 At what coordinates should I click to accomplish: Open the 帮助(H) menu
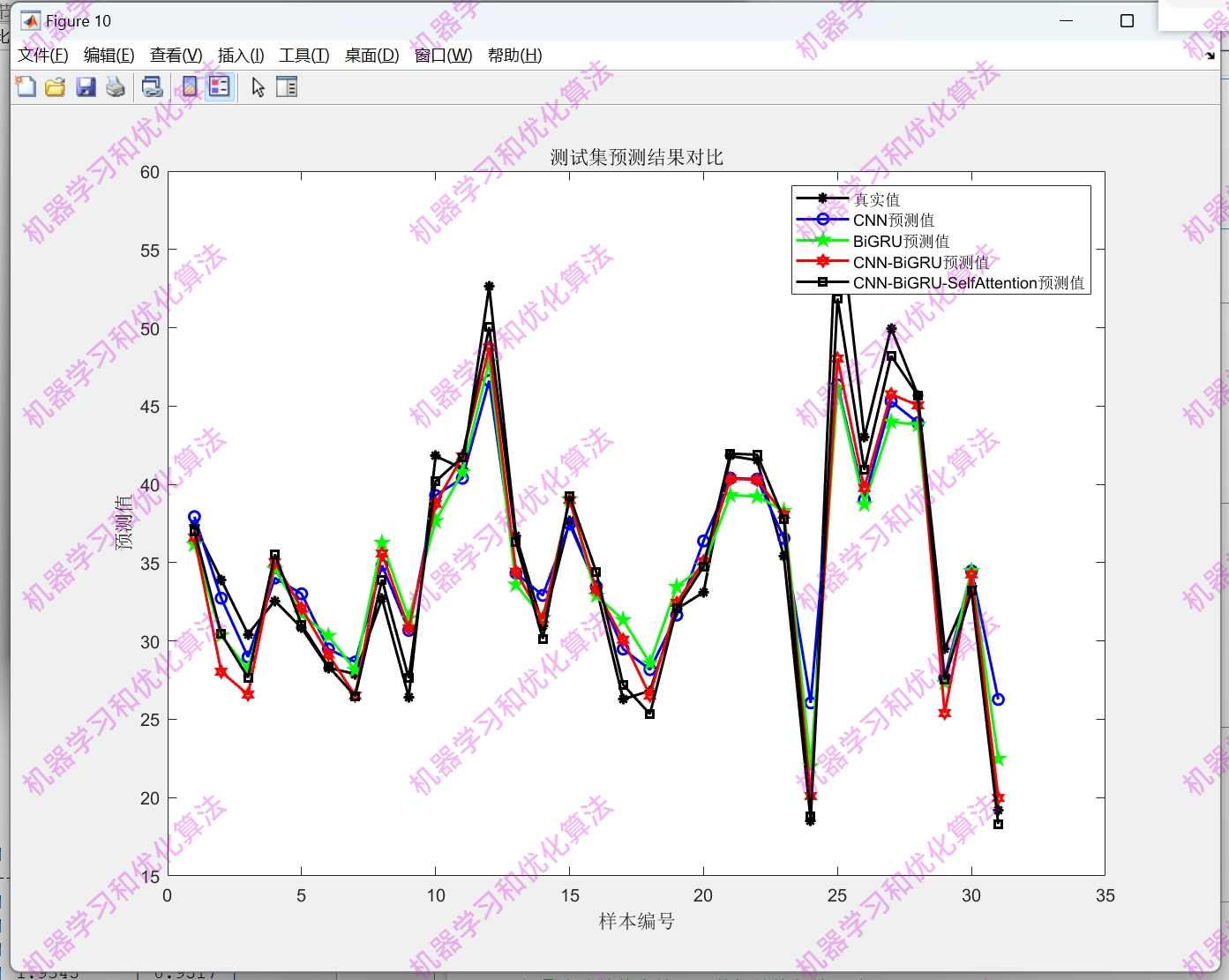coord(513,55)
